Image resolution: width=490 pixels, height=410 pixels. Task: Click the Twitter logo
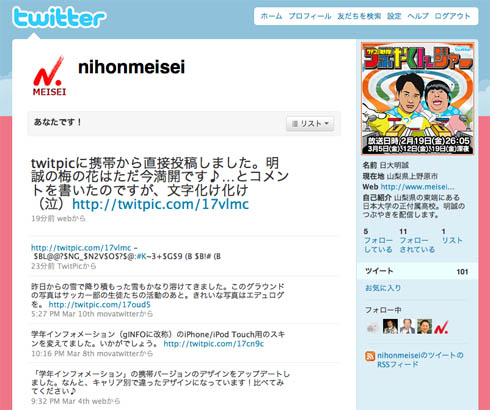click(59, 17)
